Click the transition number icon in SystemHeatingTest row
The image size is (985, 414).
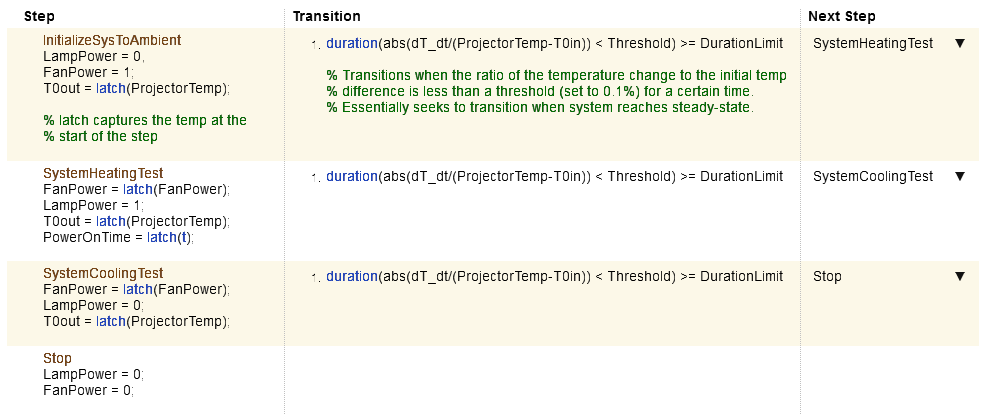click(x=315, y=177)
